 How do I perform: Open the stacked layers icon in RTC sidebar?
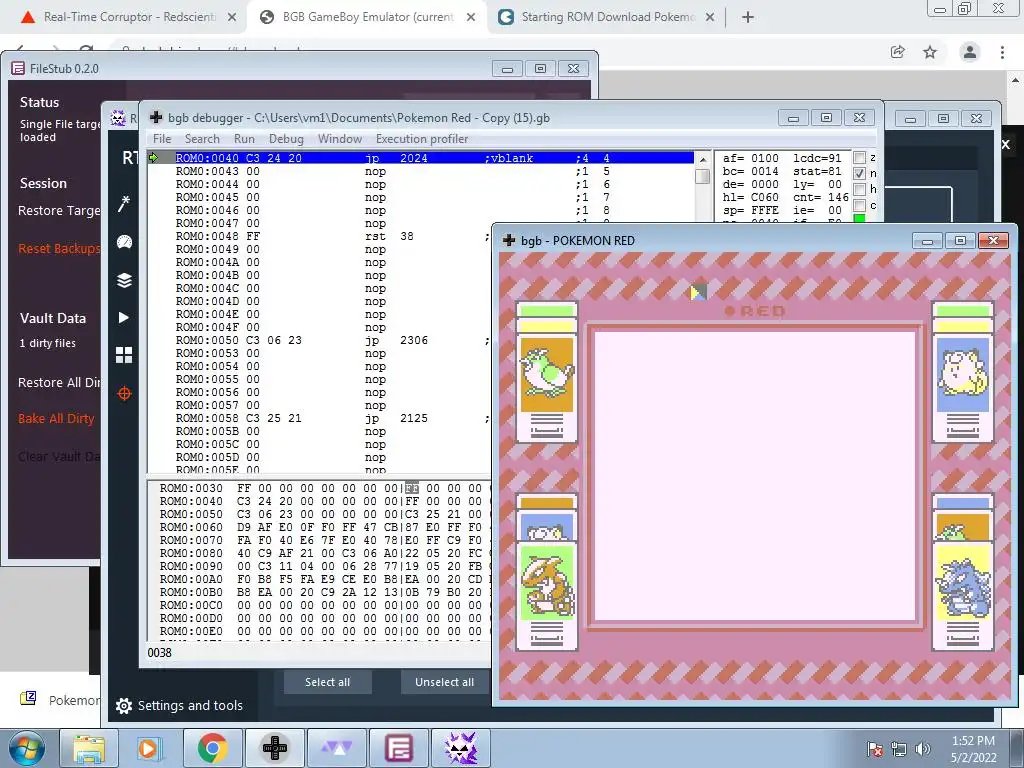[x=124, y=280]
